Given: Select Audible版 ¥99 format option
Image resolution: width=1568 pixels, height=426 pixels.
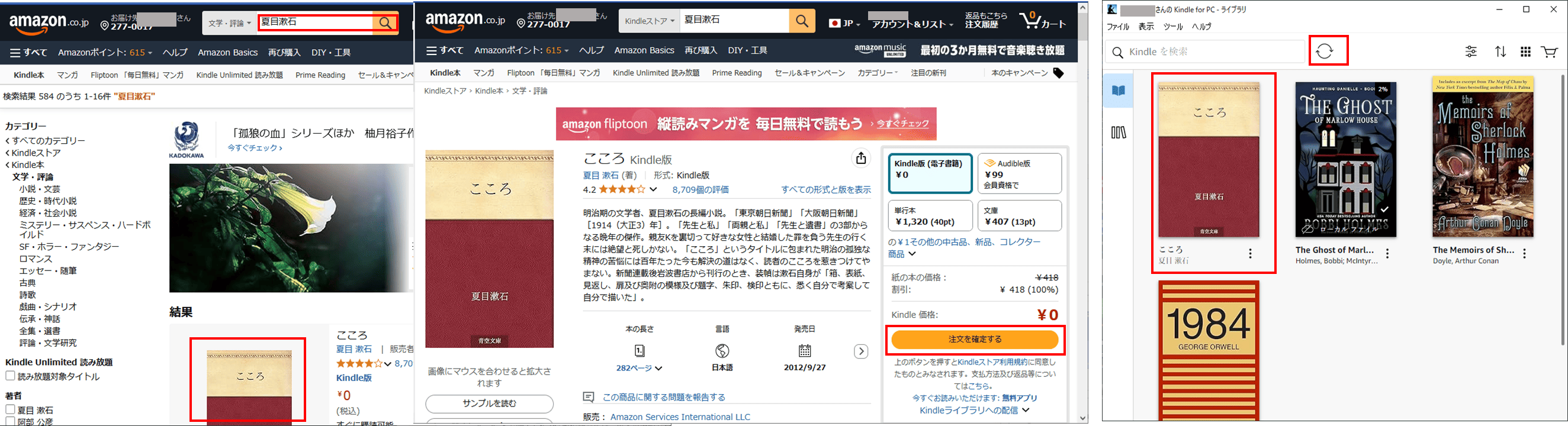Looking at the screenshot, I should [x=1020, y=173].
